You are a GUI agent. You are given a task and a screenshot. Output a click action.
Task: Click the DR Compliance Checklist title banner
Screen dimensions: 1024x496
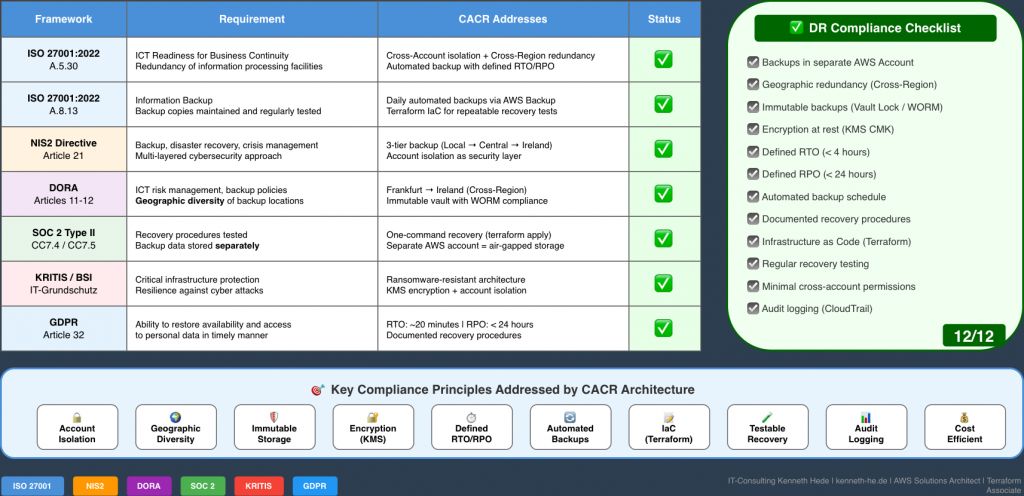875,28
